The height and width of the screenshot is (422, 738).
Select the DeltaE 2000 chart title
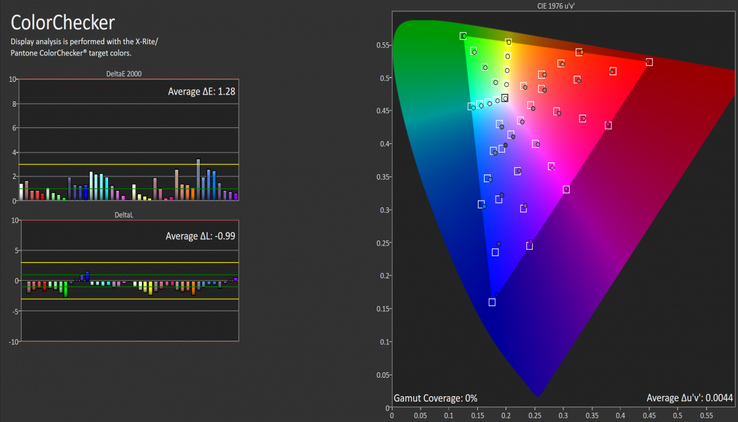[x=124, y=74]
